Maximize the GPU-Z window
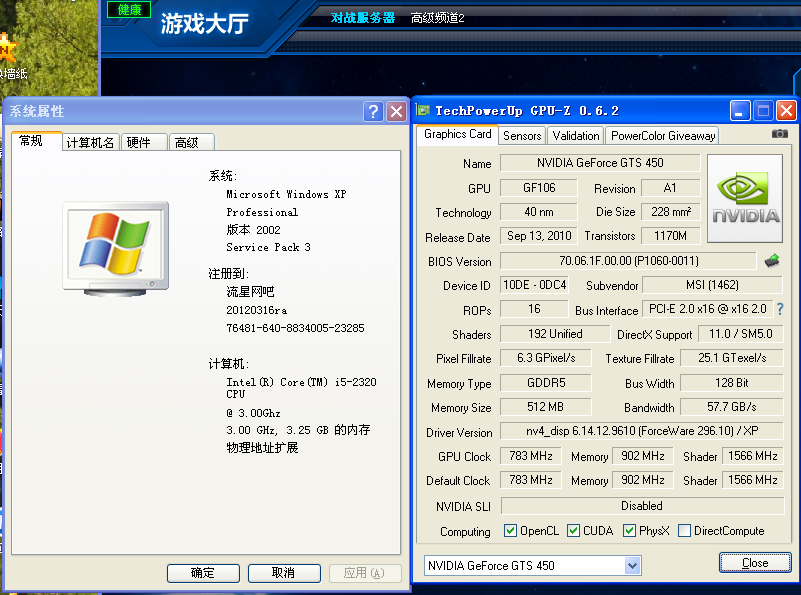The width and height of the screenshot is (801, 595). pos(763,110)
